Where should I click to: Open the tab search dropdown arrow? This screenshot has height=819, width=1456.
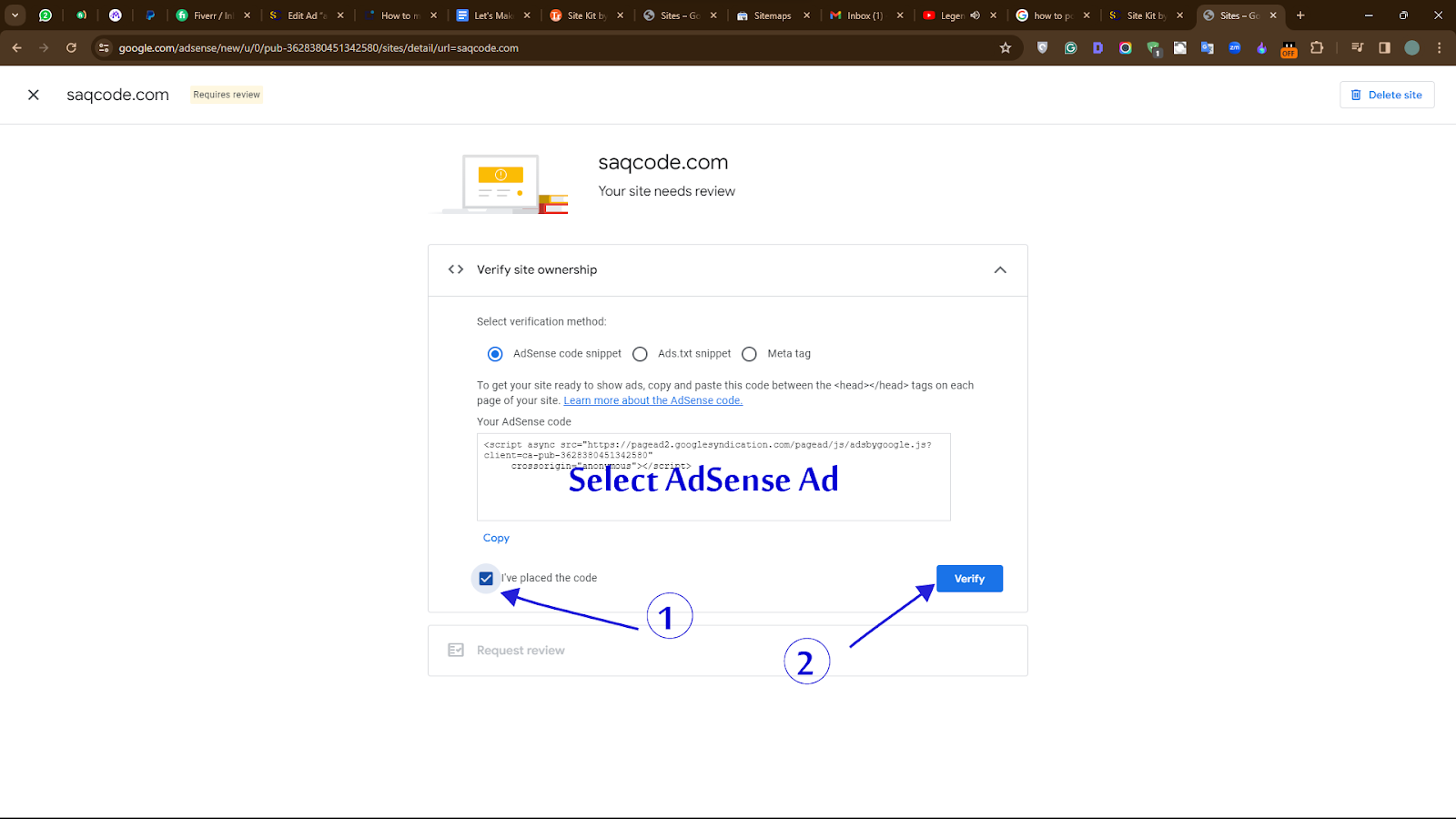click(15, 15)
